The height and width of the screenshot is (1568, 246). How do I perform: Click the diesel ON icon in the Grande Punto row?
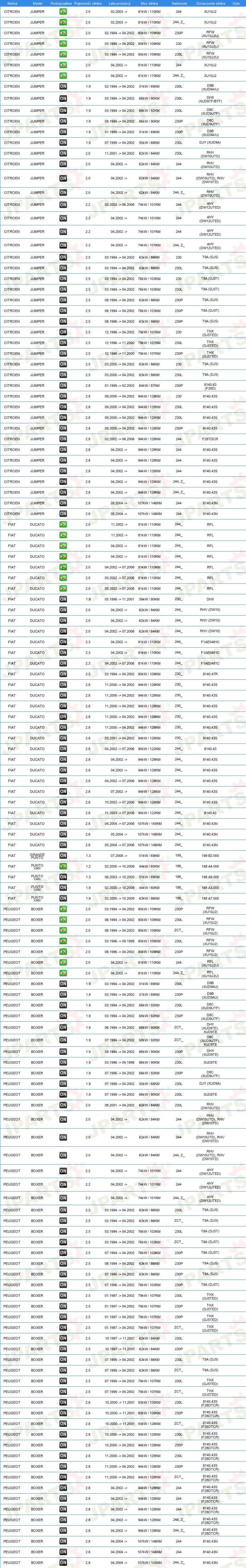[63, 855]
